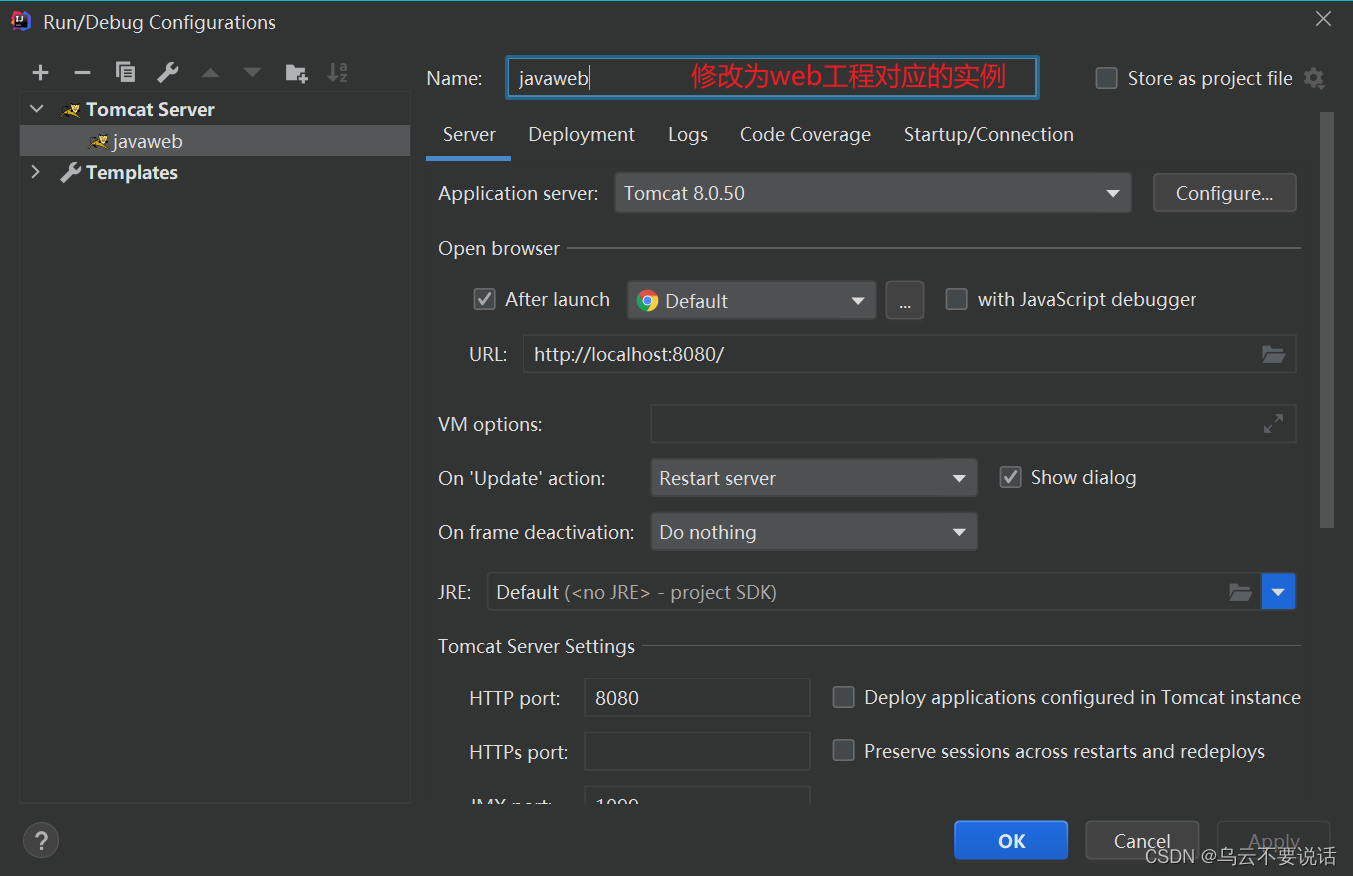Image resolution: width=1353 pixels, height=876 pixels.
Task: Switch to Server tab
Action: [x=469, y=135]
